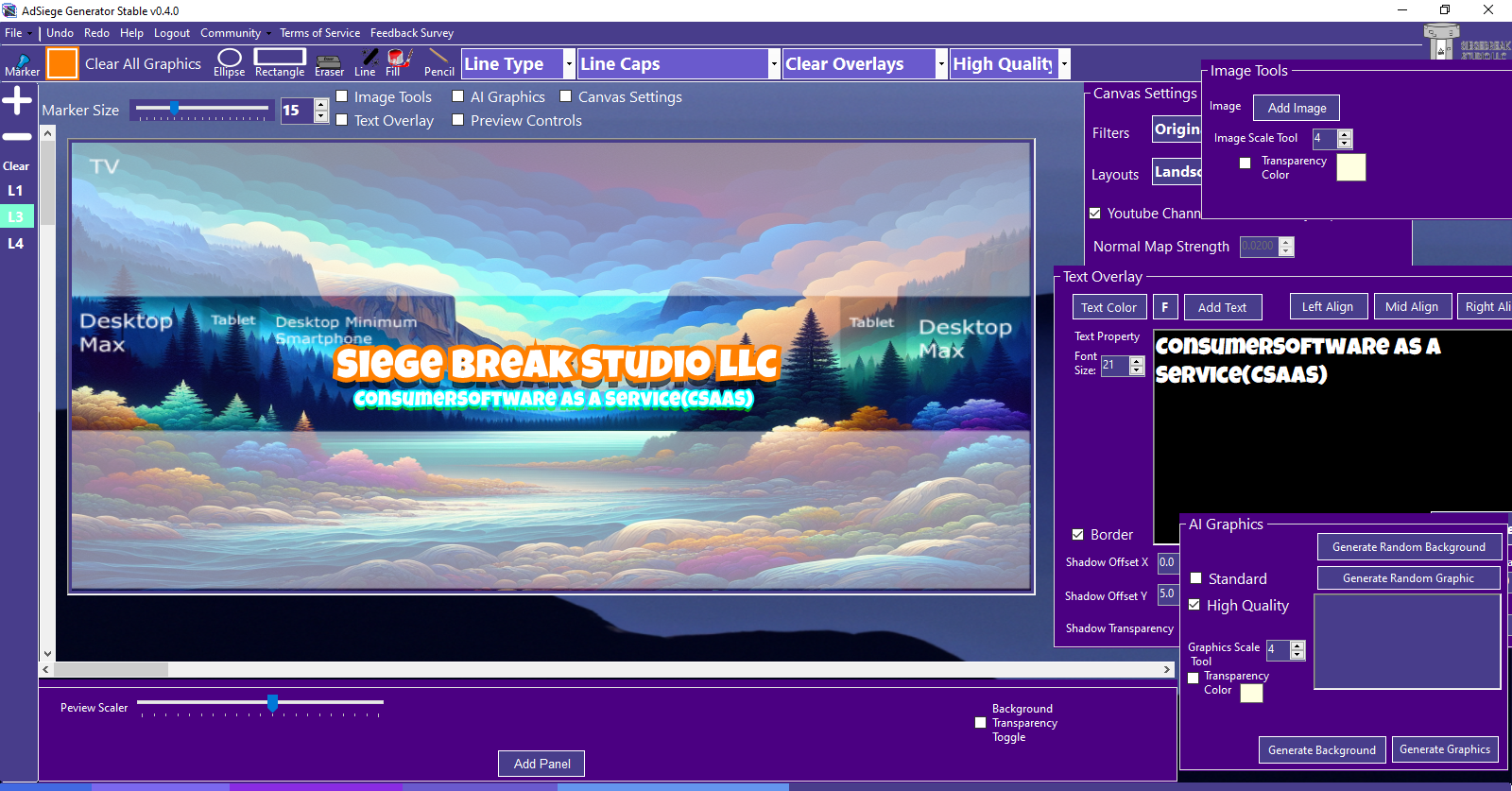Click the plus zoom-in icon

(17, 100)
